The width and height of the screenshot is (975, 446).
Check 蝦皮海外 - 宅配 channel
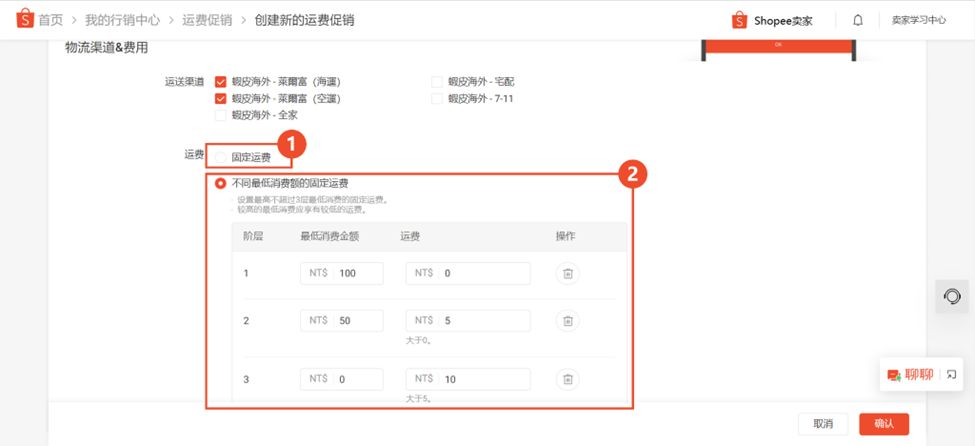(x=437, y=81)
